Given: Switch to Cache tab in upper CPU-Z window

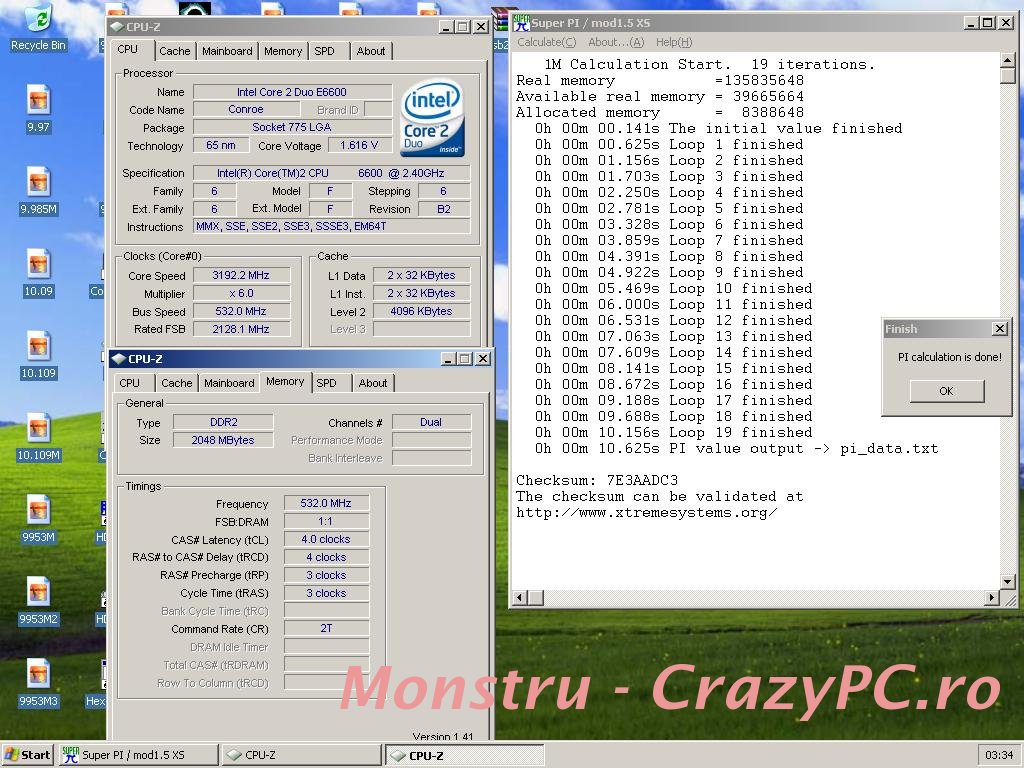Looking at the screenshot, I should pyautogui.click(x=174, y=51).
